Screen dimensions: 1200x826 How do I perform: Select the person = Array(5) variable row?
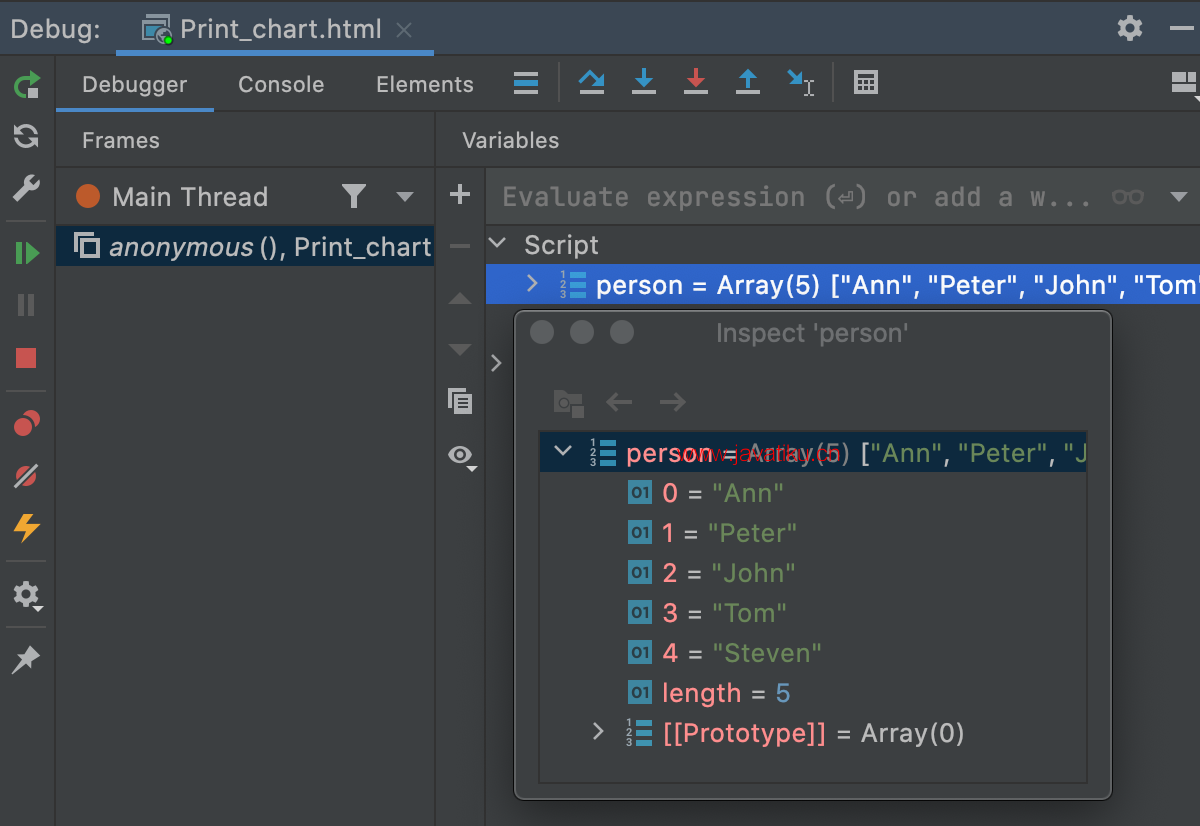pyautogui.click(x=843, y=285)
